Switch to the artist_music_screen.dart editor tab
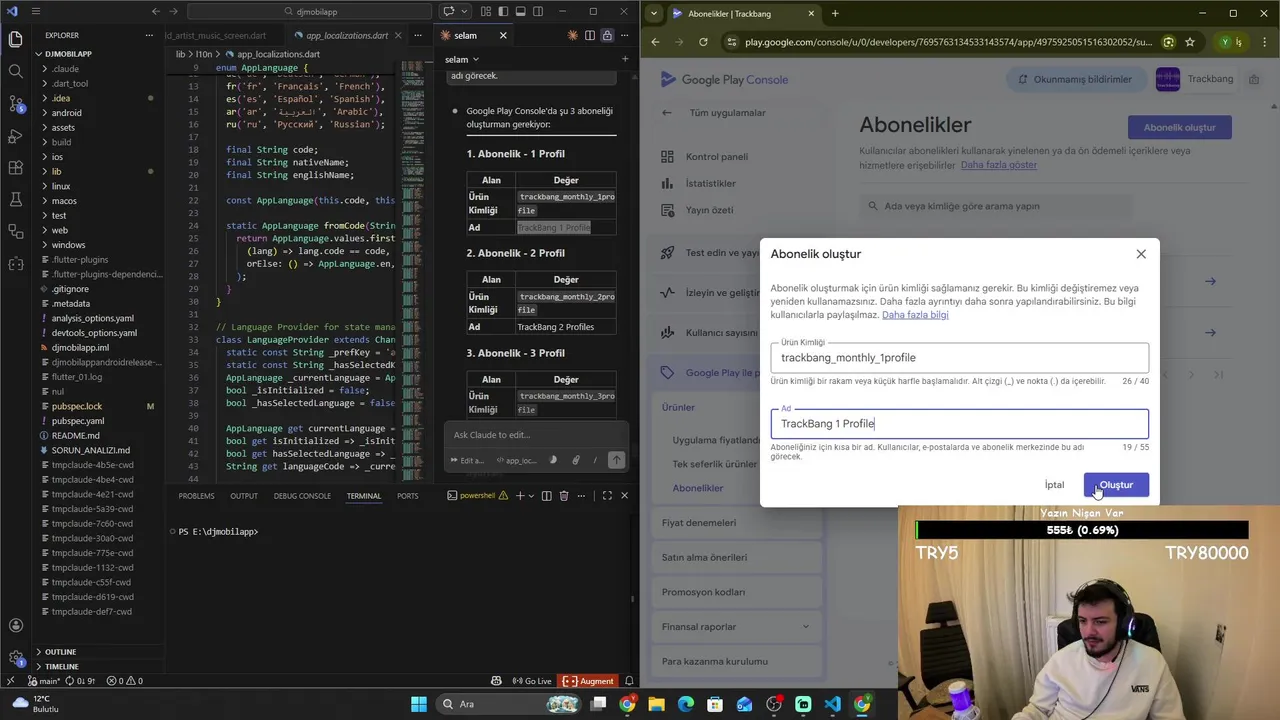The image size is (1280, 720). (216, 35)
